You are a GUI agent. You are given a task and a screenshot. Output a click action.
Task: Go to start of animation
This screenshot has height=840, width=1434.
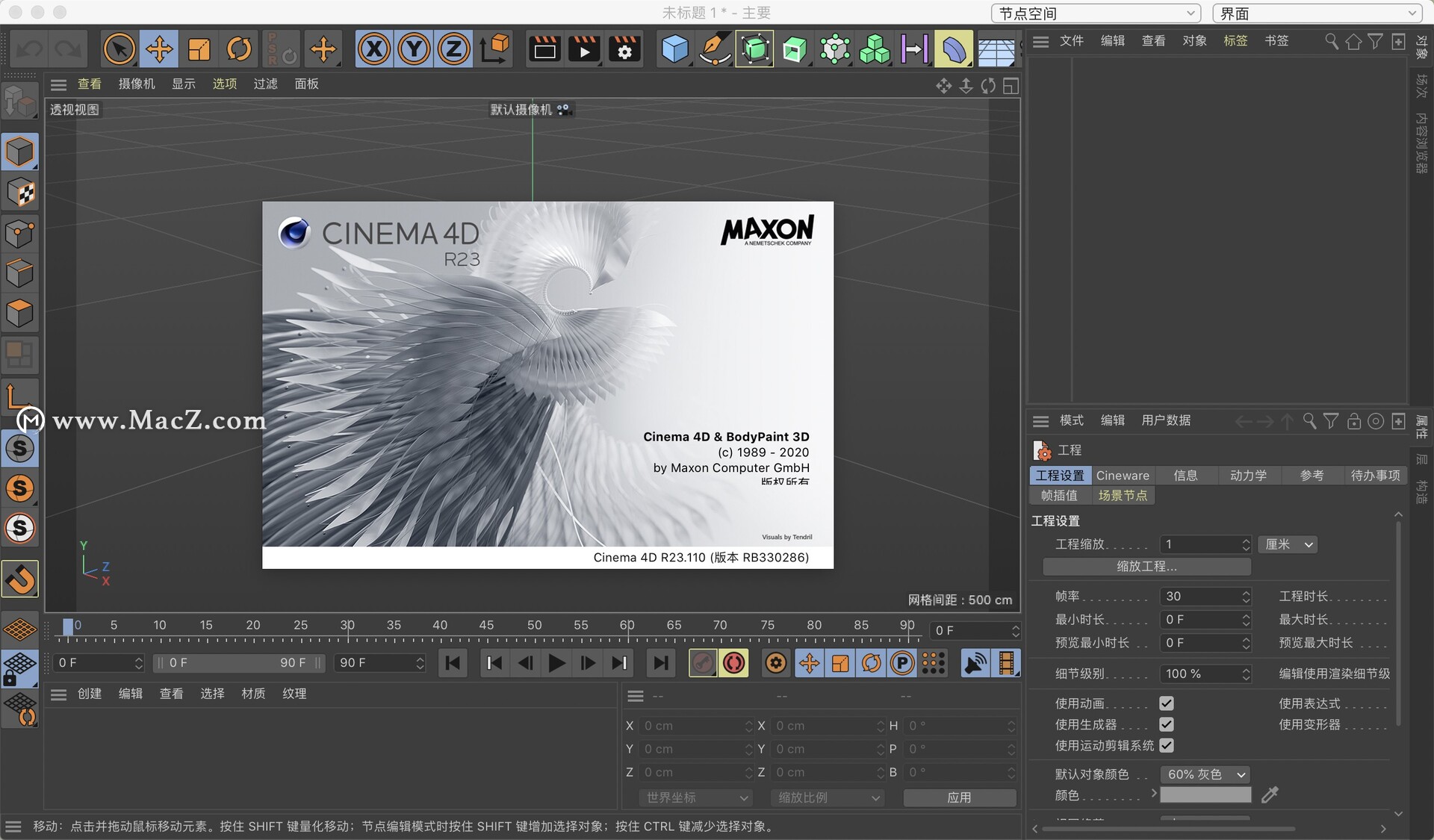pos(453,663)
